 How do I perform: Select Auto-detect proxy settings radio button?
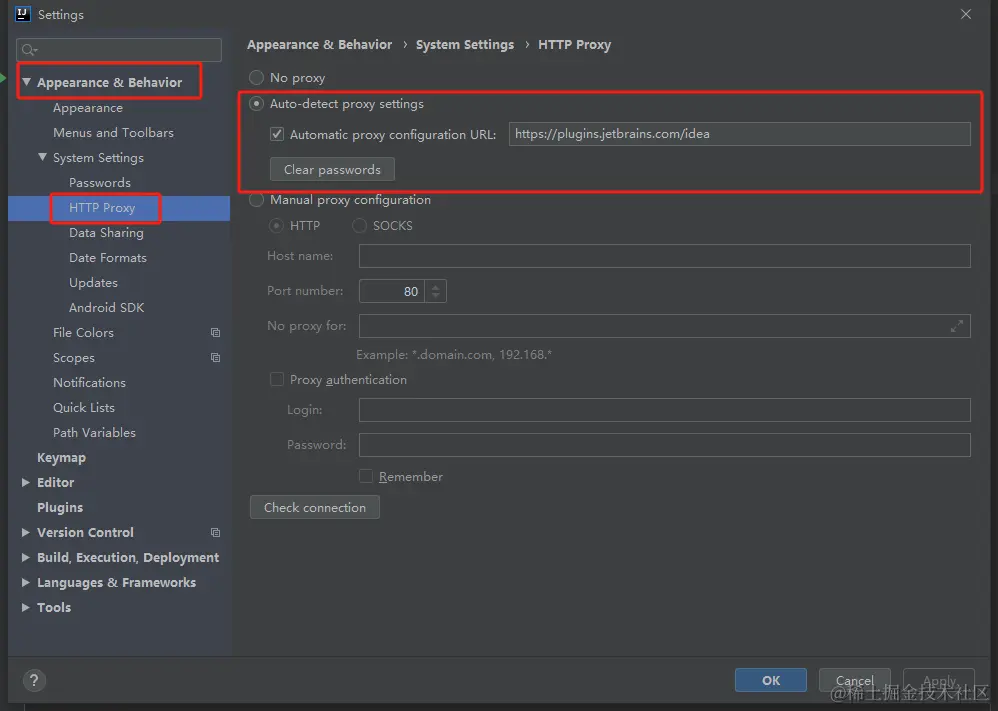click(x=257, y=104)
